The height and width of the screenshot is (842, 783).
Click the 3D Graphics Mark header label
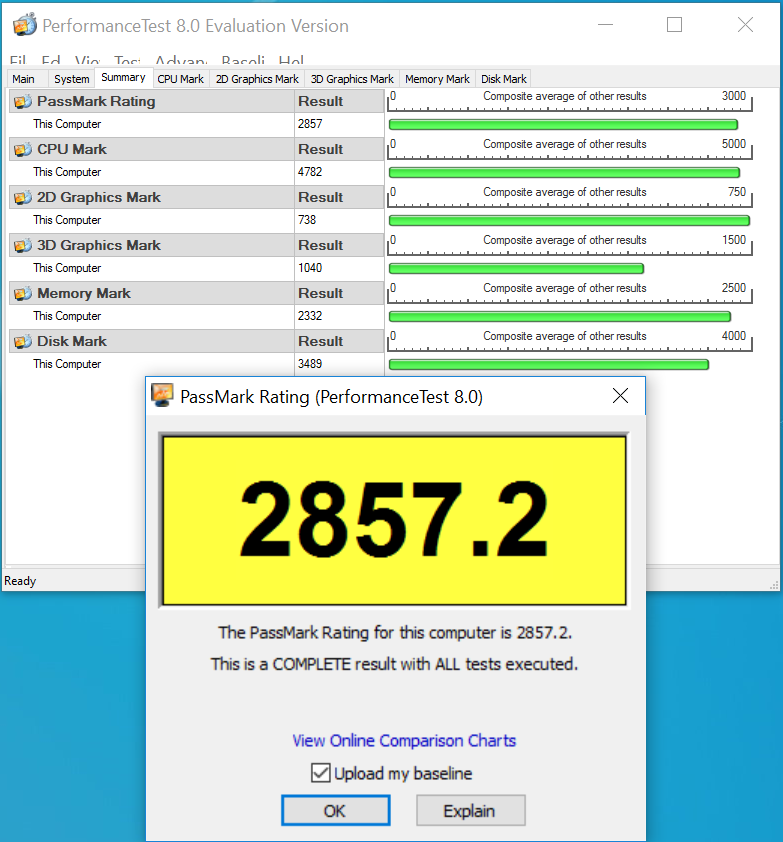click(x=99, y=245)
